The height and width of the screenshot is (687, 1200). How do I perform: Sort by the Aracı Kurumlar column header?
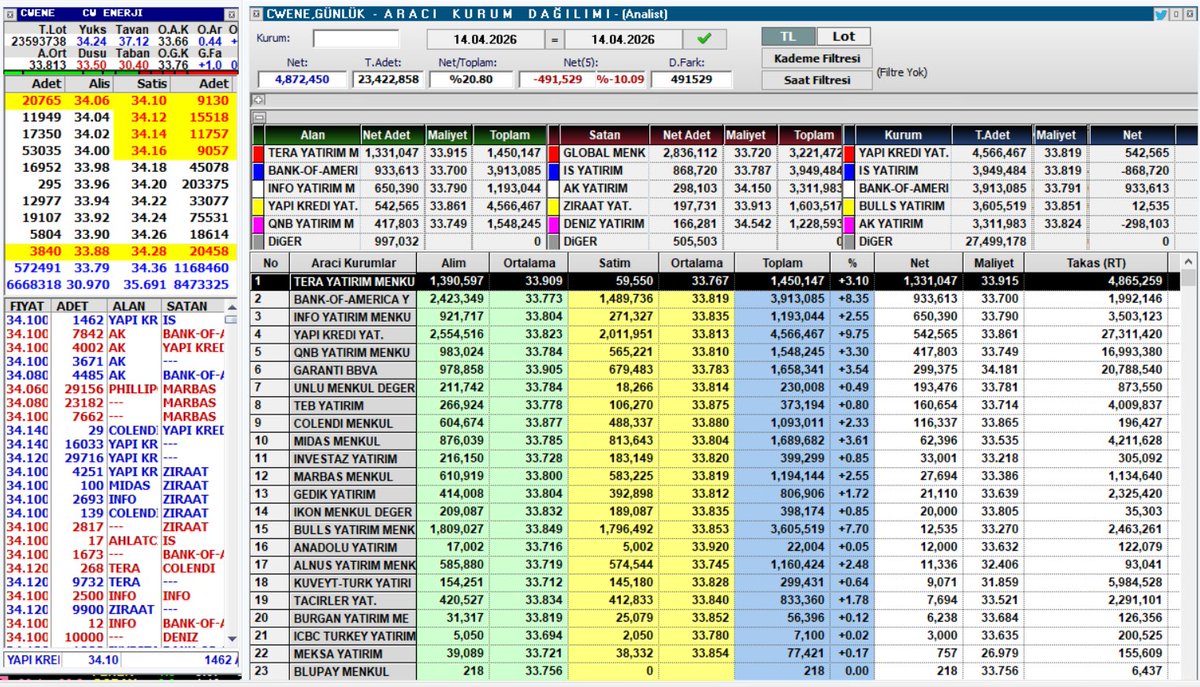pos(352,262)
